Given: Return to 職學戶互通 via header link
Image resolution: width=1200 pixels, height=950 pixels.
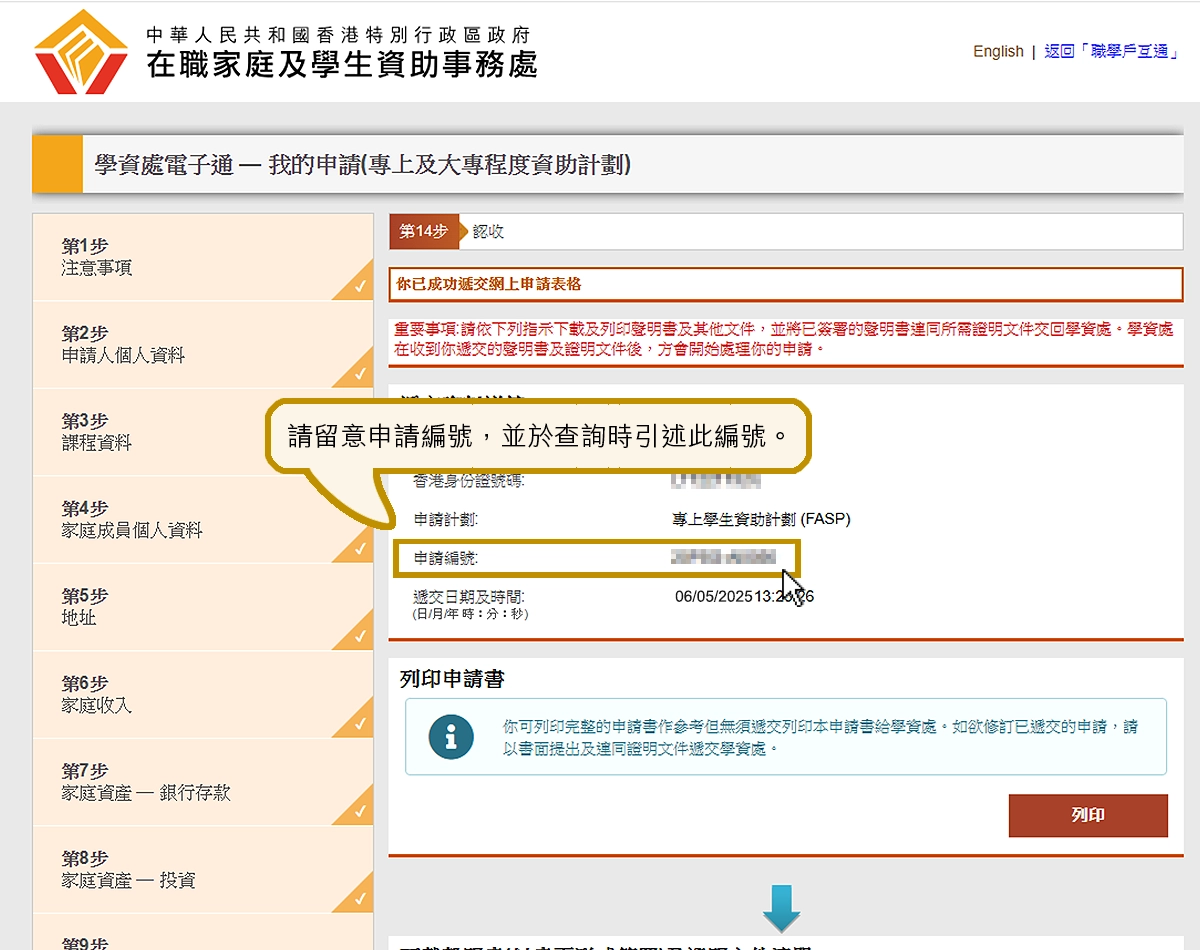Looking at the screenshot, I should pos(1110,52).
